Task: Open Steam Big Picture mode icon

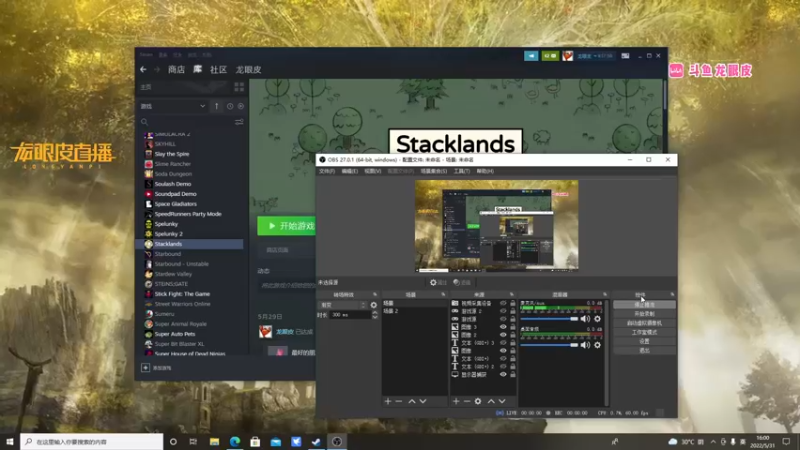Action: coord(625,56)
